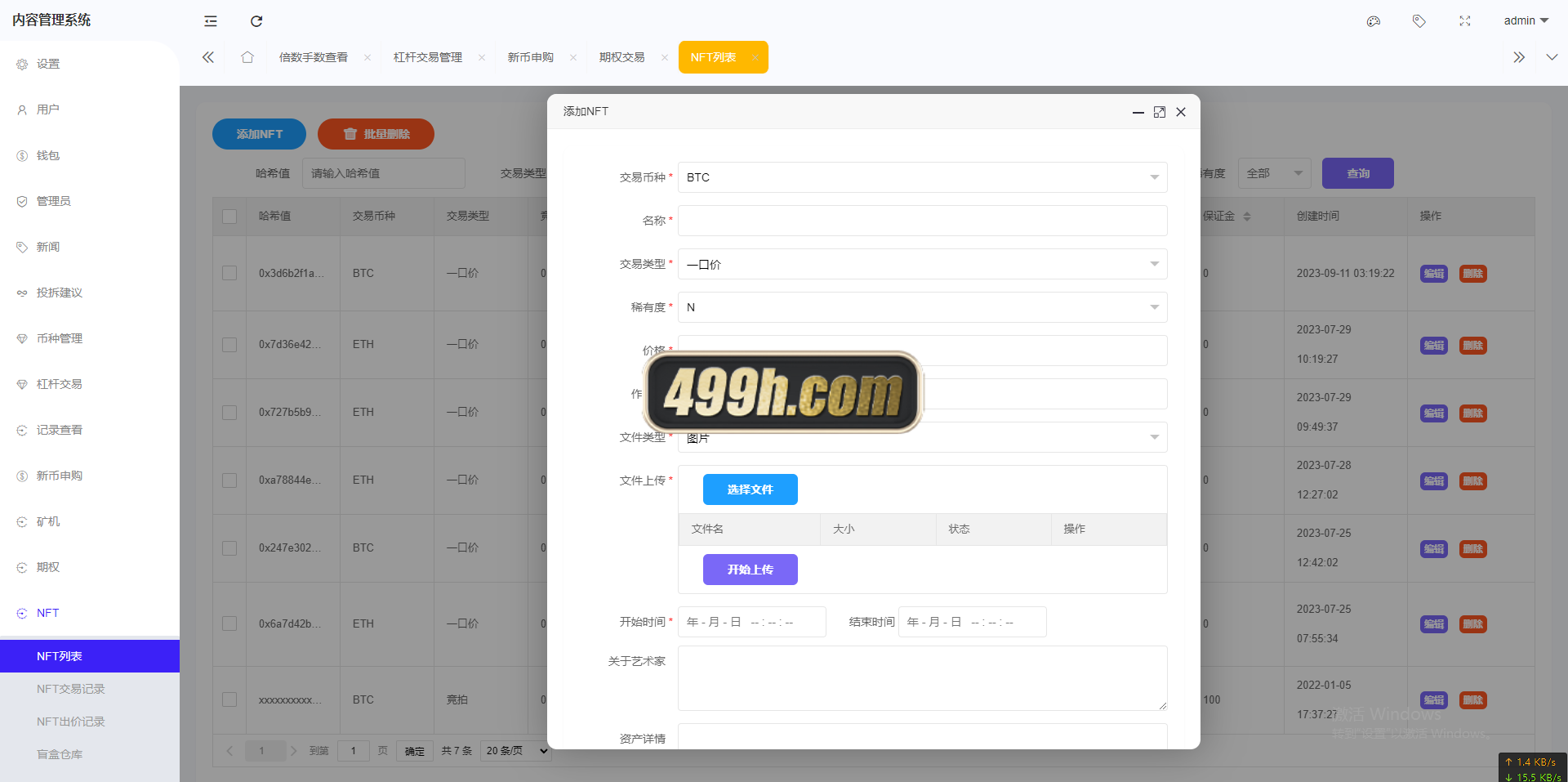
Task: Open NFT交易记录 sidebar item
Action: pyautogui.click(x=90, y=689)
